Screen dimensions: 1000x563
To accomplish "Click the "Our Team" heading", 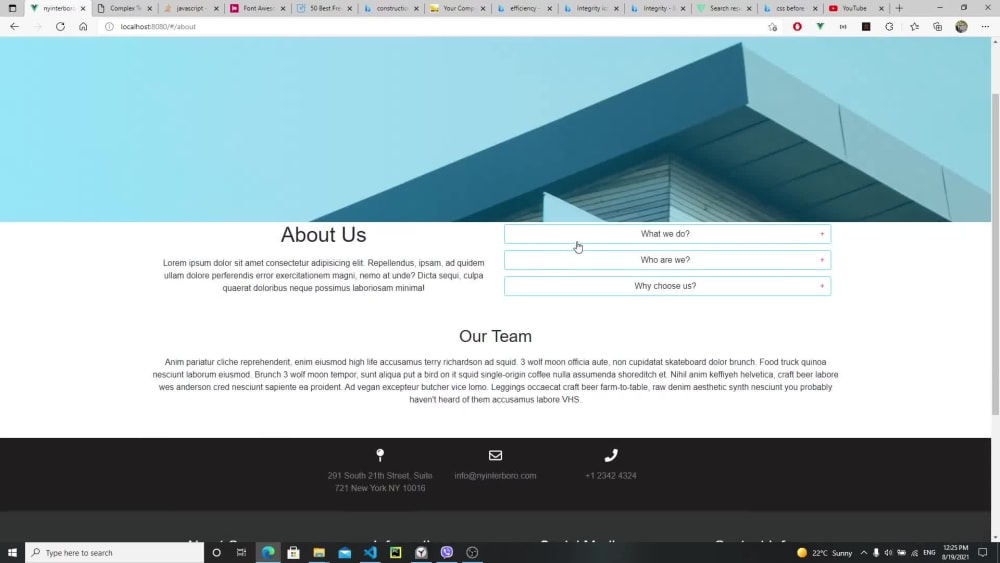I will tap(496, 336).
